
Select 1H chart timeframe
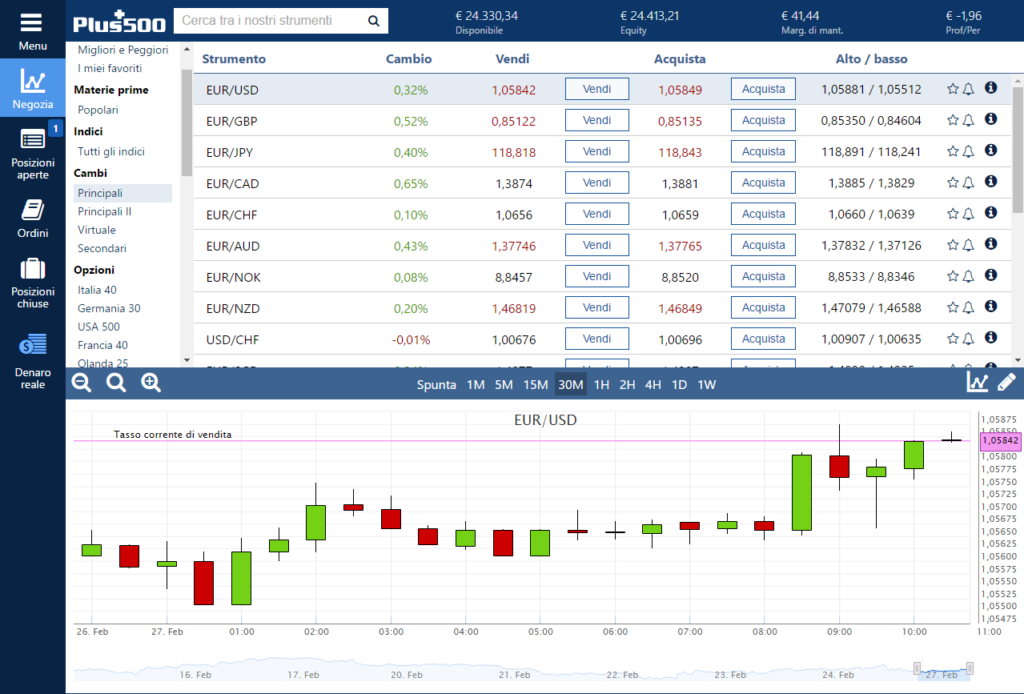pyautogui.click(x=601, y=385)
